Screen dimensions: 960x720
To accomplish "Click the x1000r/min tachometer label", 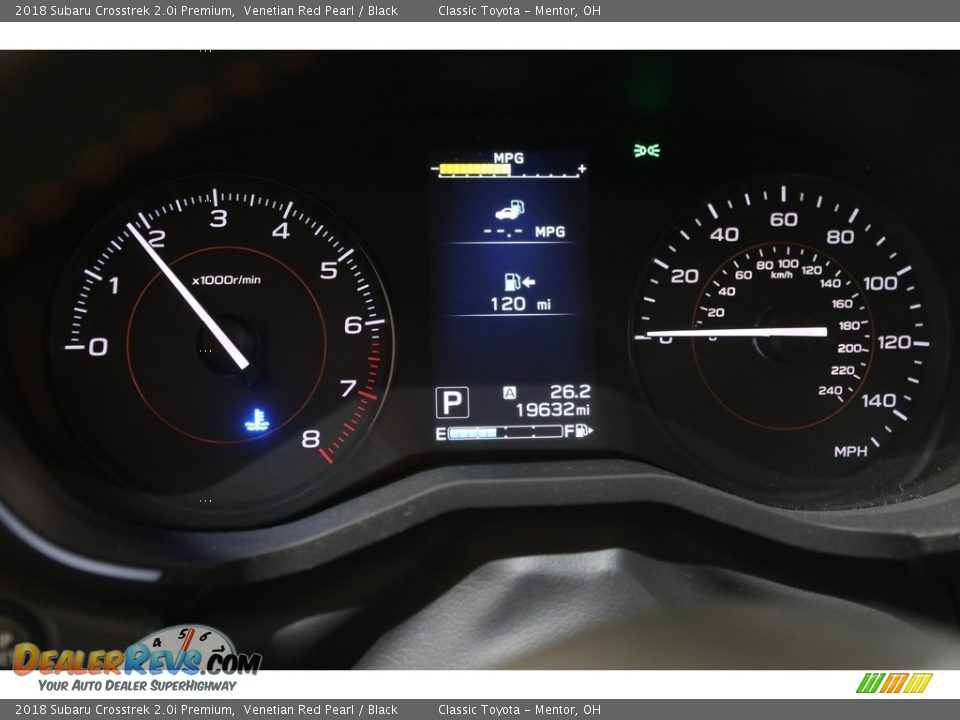I will pos(227,280).
